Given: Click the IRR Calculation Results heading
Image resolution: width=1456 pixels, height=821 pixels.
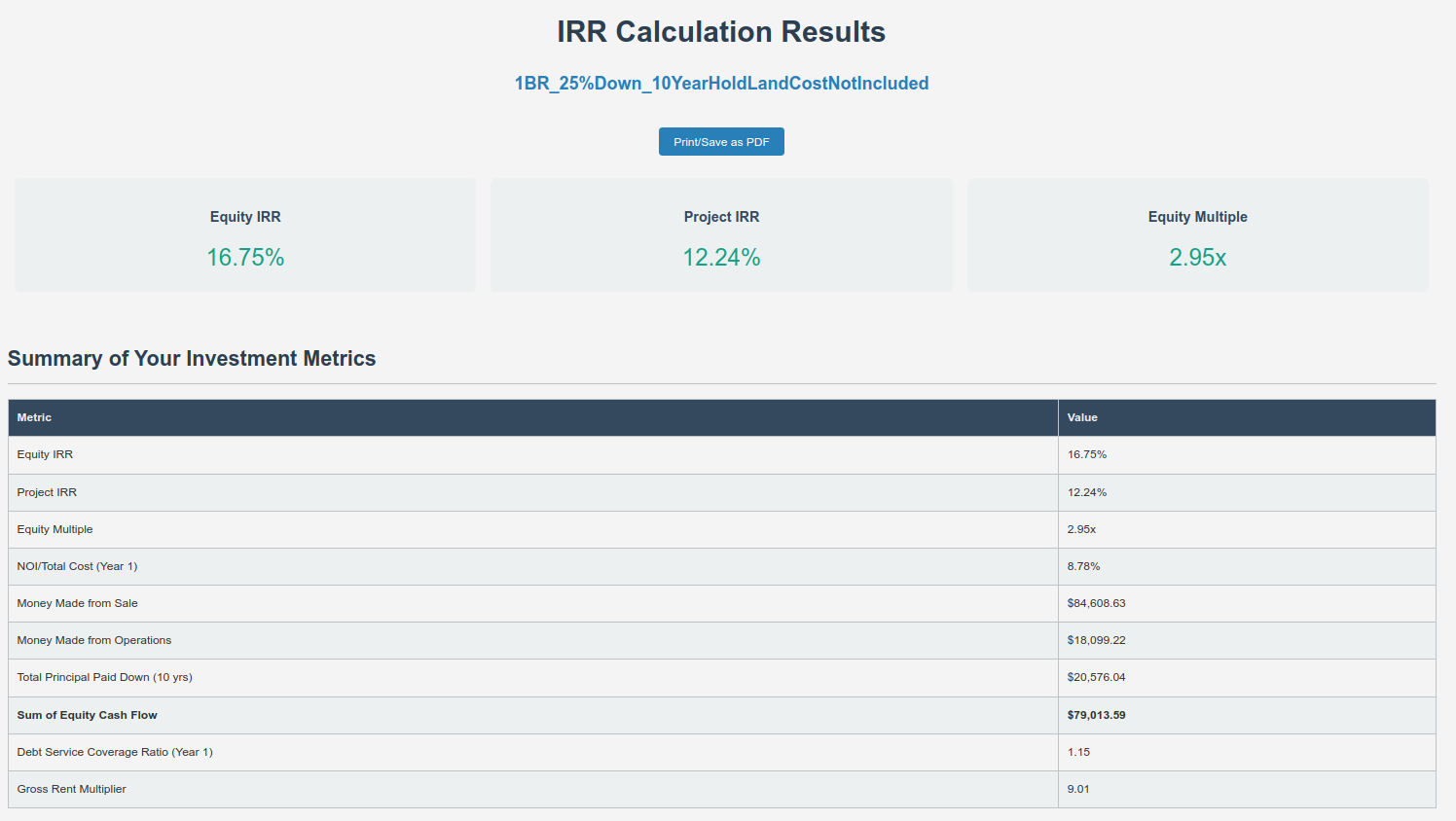Looking at the screenshot, I should tap(721, 32).
